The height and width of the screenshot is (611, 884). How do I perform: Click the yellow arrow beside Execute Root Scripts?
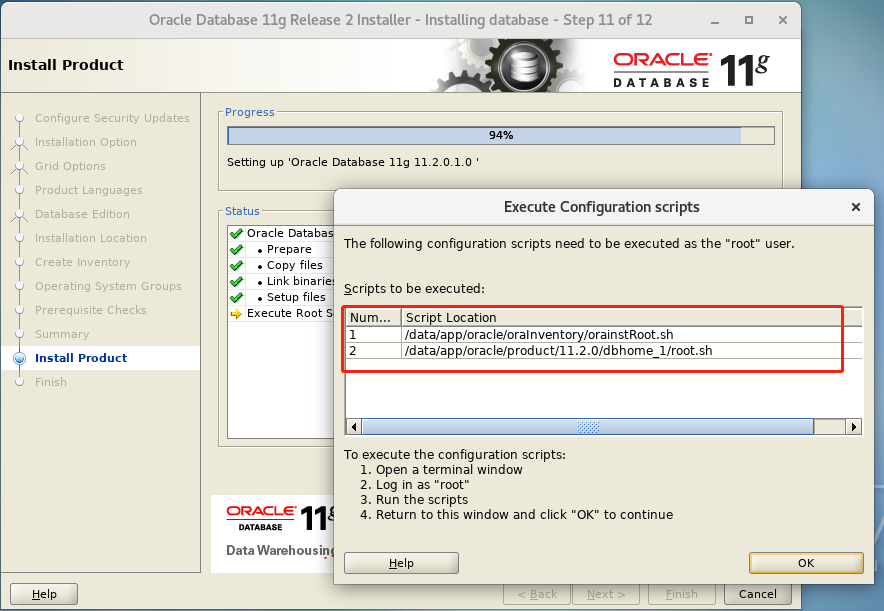point(236,313)
